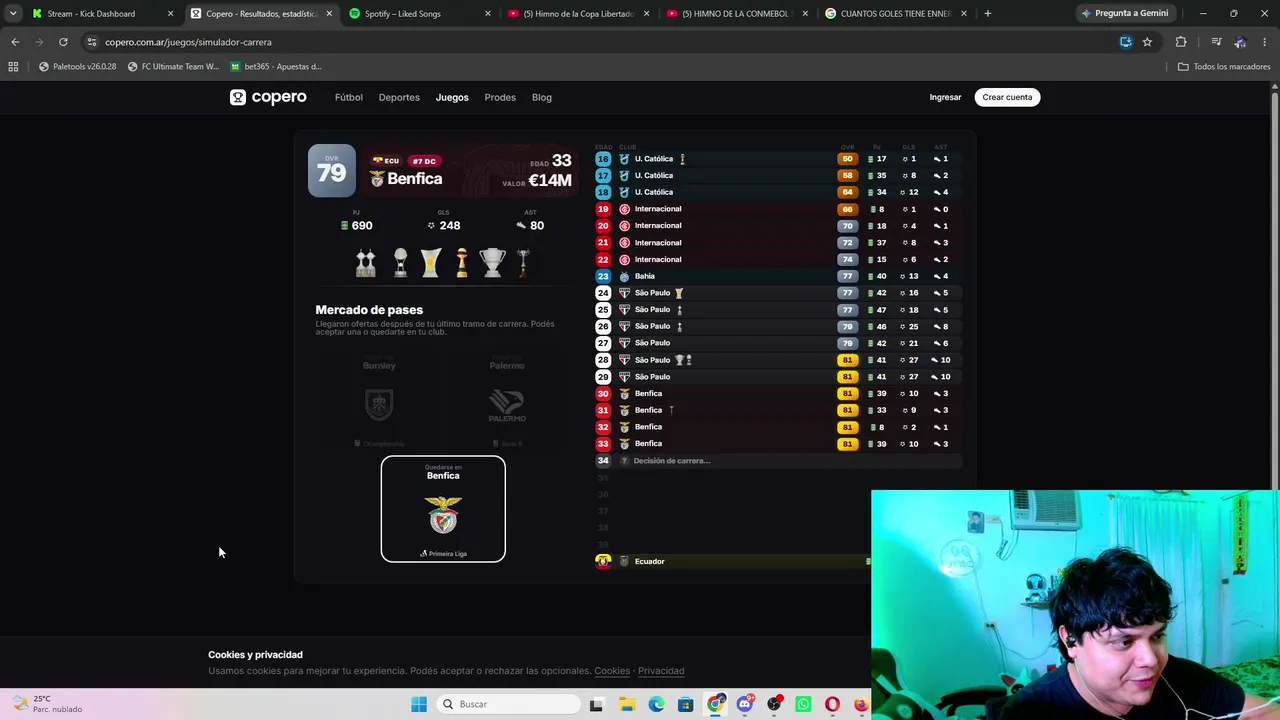Click the Ingresar login link
1280x720 pixels.
(x=945, y=97)
